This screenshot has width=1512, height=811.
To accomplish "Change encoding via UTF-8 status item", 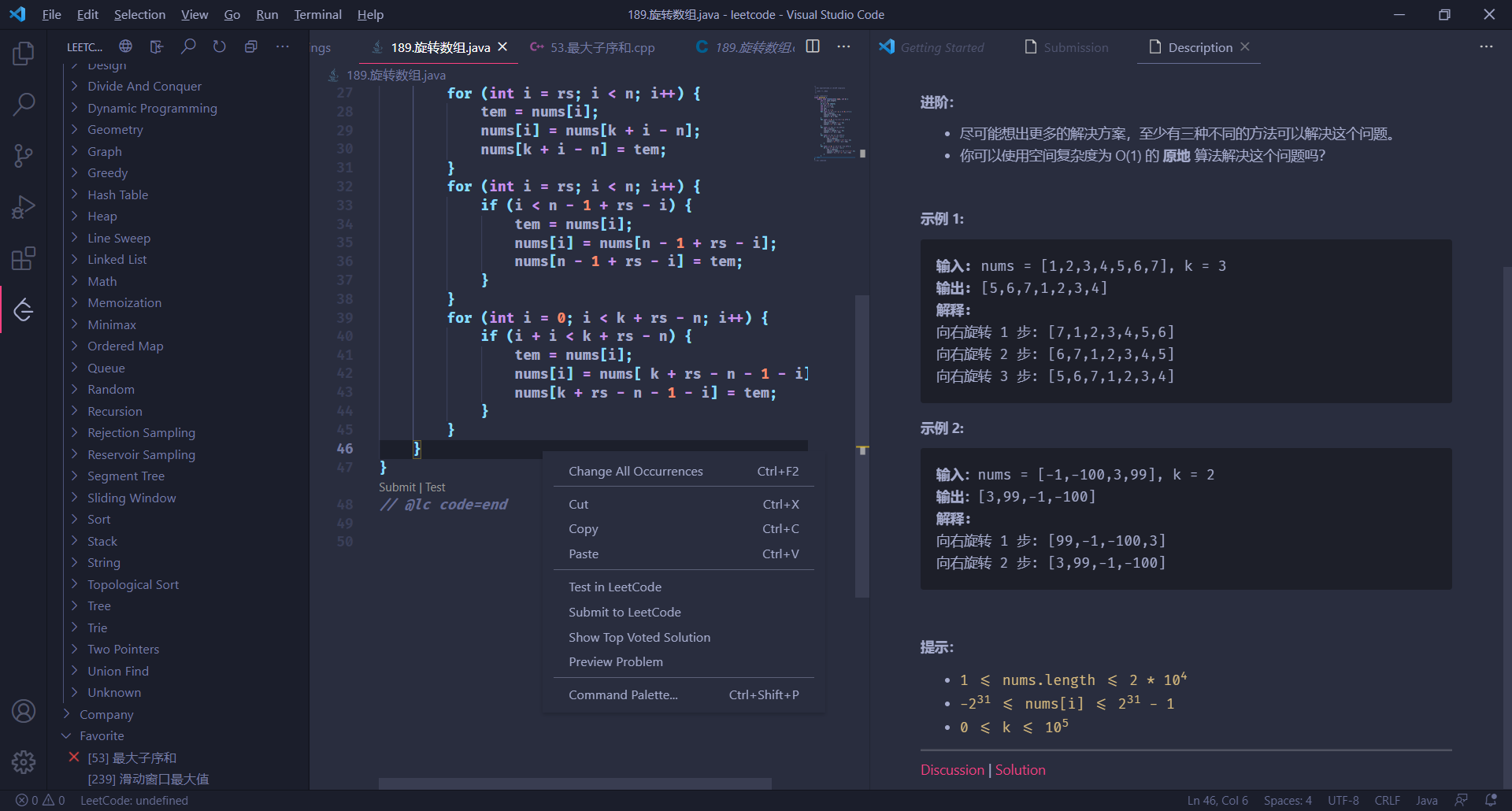I will [x=1343, y=800].
